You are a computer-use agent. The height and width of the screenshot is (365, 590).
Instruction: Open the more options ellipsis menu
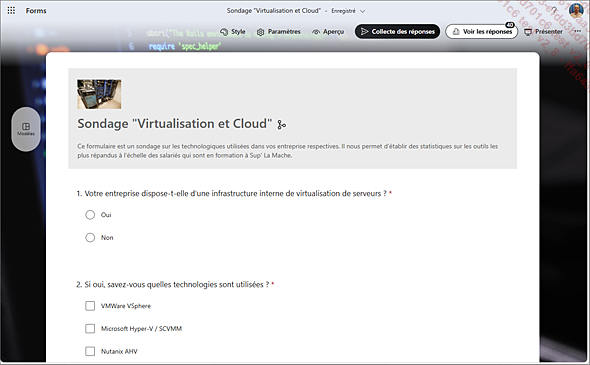click(x=578, y=31)
